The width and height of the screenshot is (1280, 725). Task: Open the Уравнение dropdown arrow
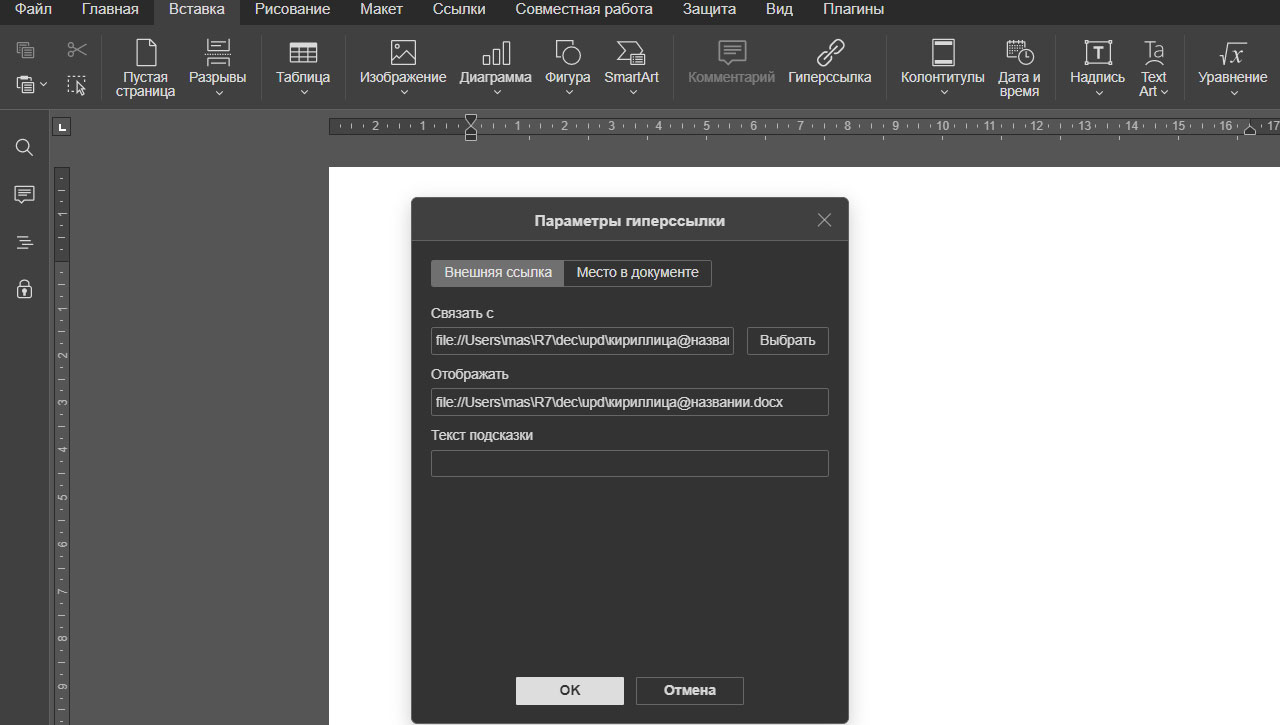1233,92
